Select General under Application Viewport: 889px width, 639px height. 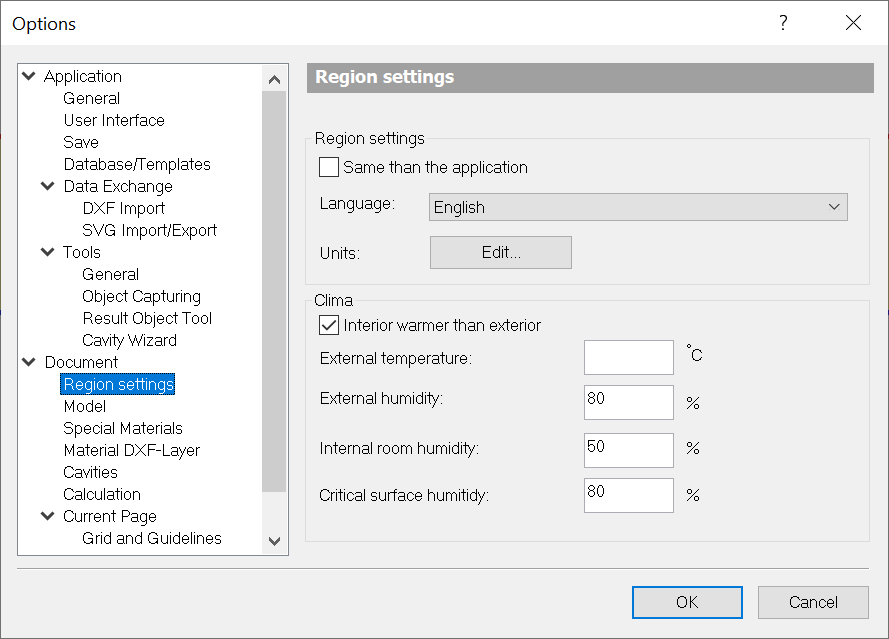pos(91,98)
